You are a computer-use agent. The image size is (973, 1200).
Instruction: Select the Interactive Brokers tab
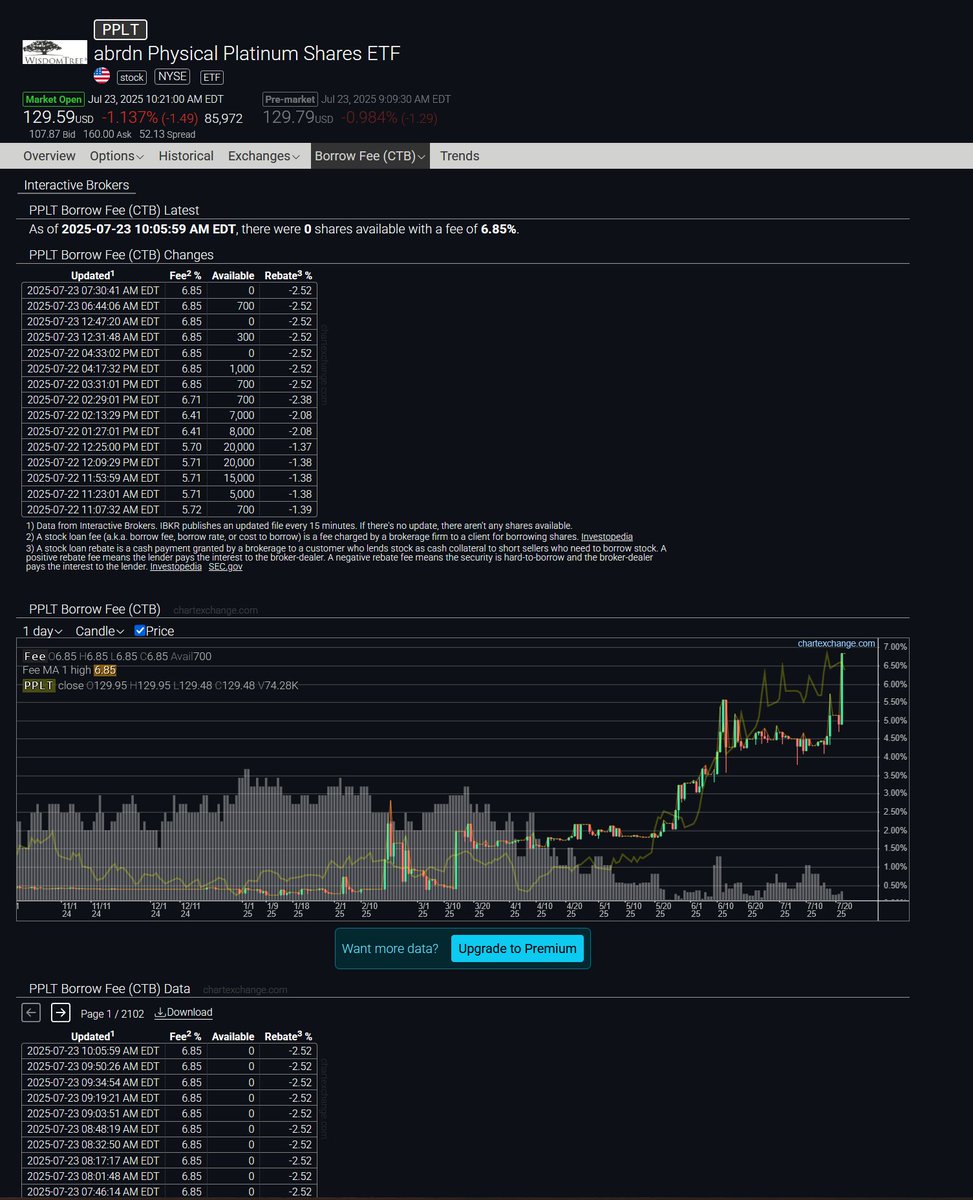click(x=76, y=185)
